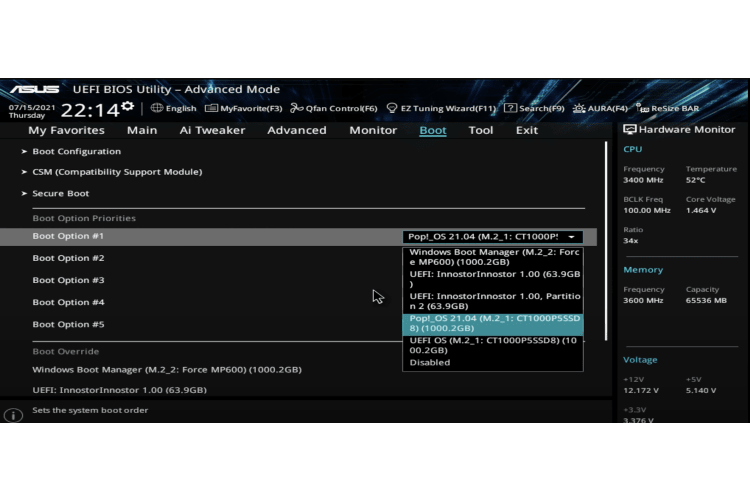Change language via English button
Screen dimensions: 750x500
[x=181, y=108]
